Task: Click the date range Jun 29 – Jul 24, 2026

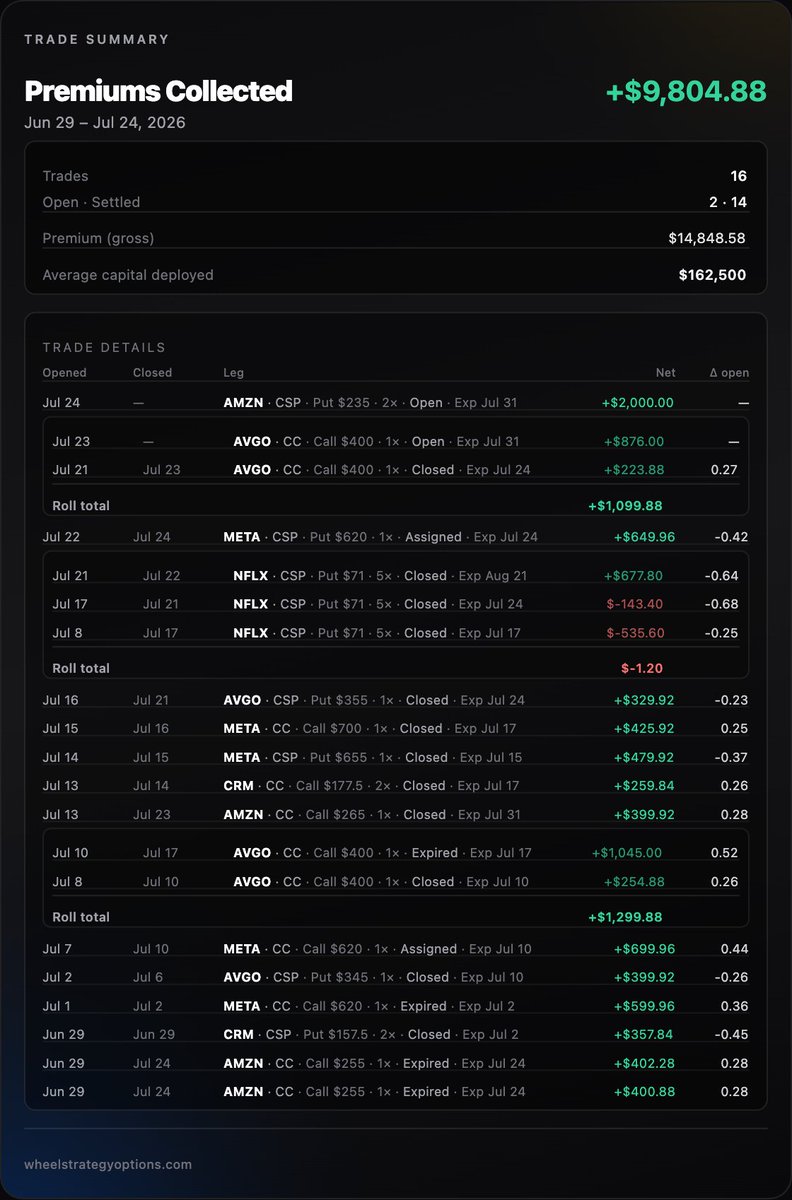Action: (105, 123)
